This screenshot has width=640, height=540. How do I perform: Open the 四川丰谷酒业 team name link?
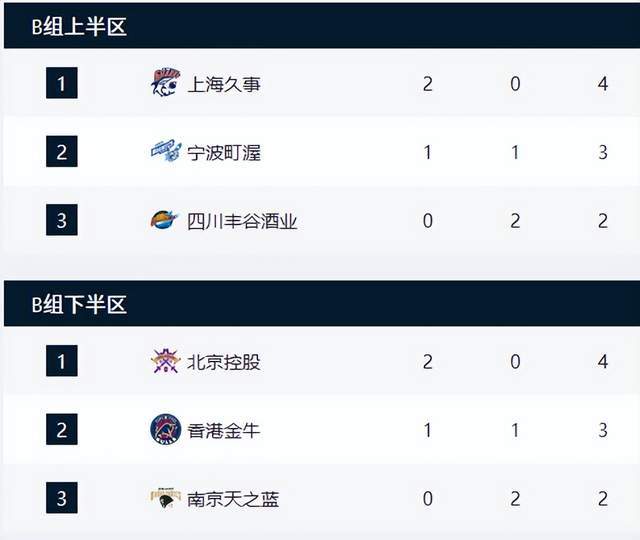(242, 221)
